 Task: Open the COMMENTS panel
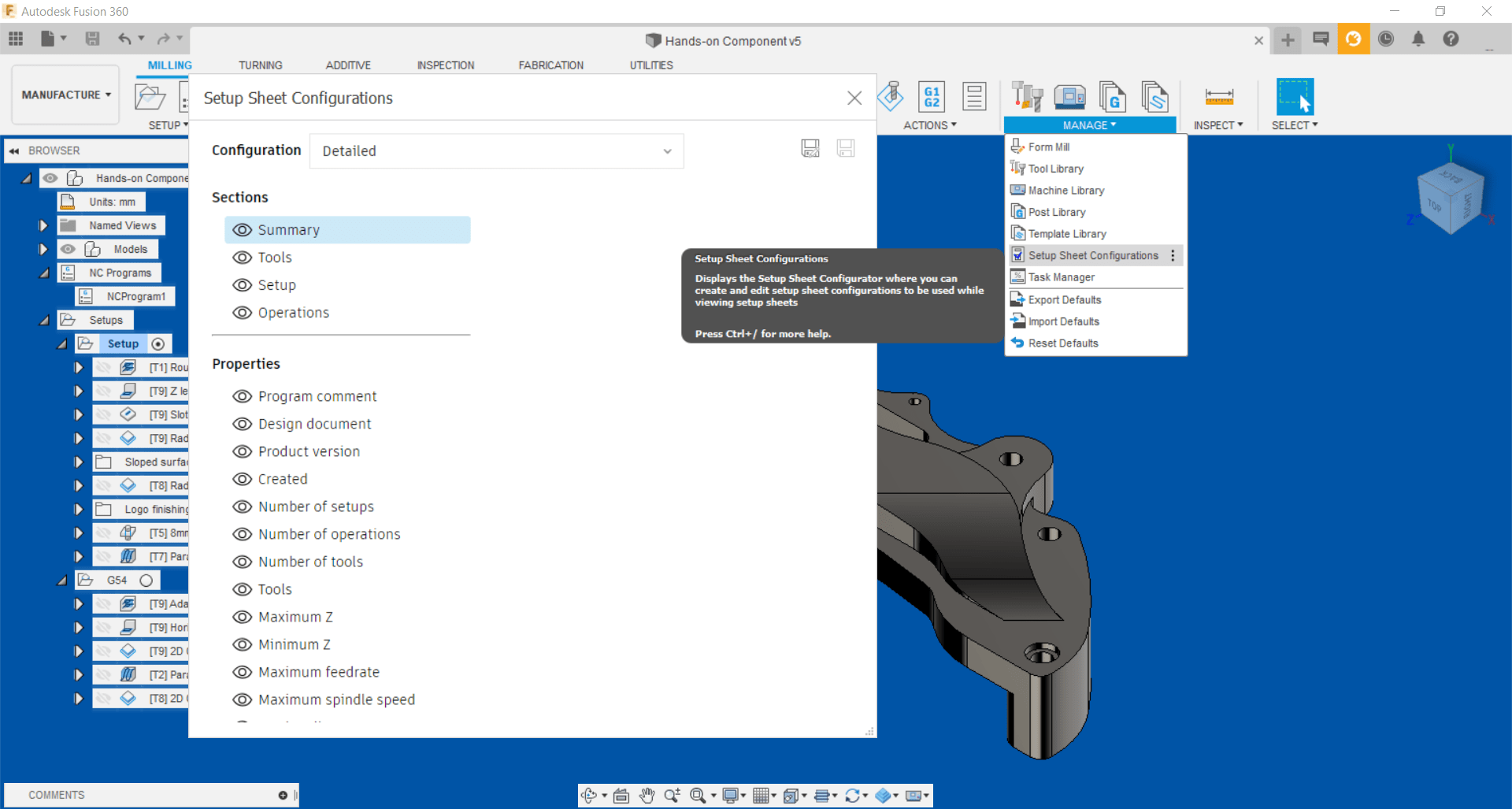(55, 795)
